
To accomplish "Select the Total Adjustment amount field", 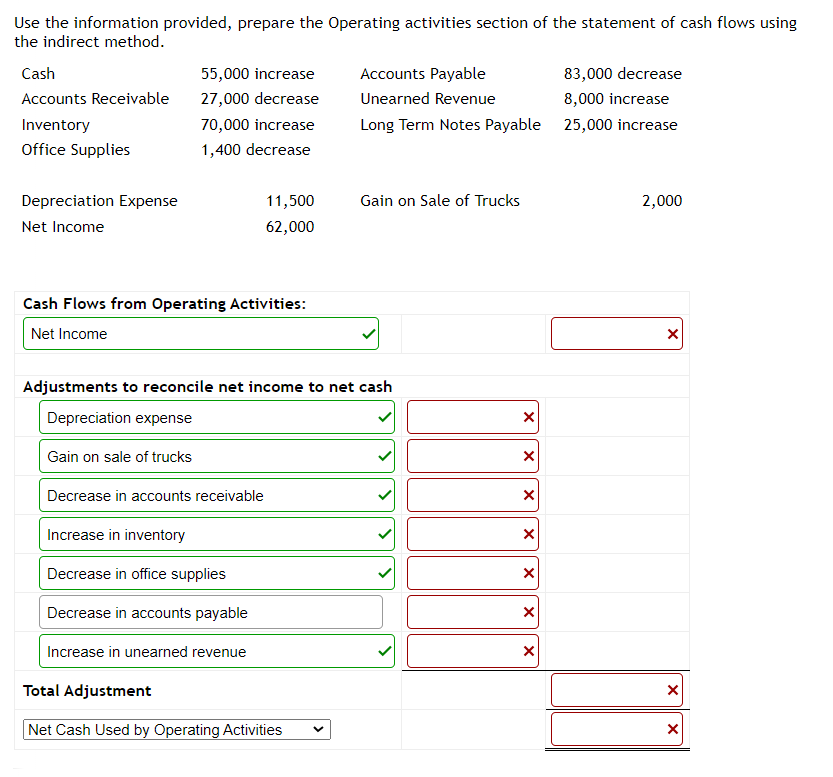I will click(617, 689).
